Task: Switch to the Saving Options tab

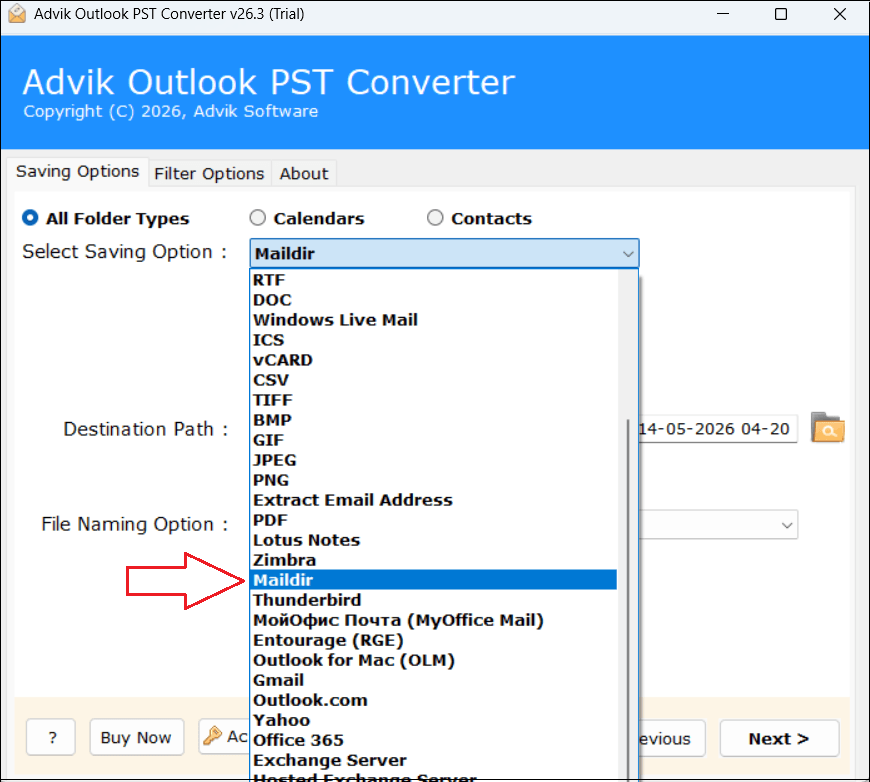Action: pos(78,171)
